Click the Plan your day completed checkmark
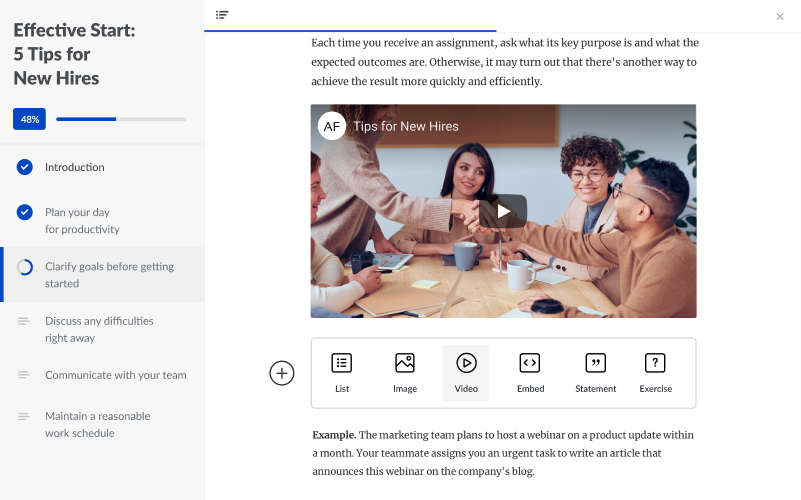Screen dimensions: 801x500 click(25, 212)
